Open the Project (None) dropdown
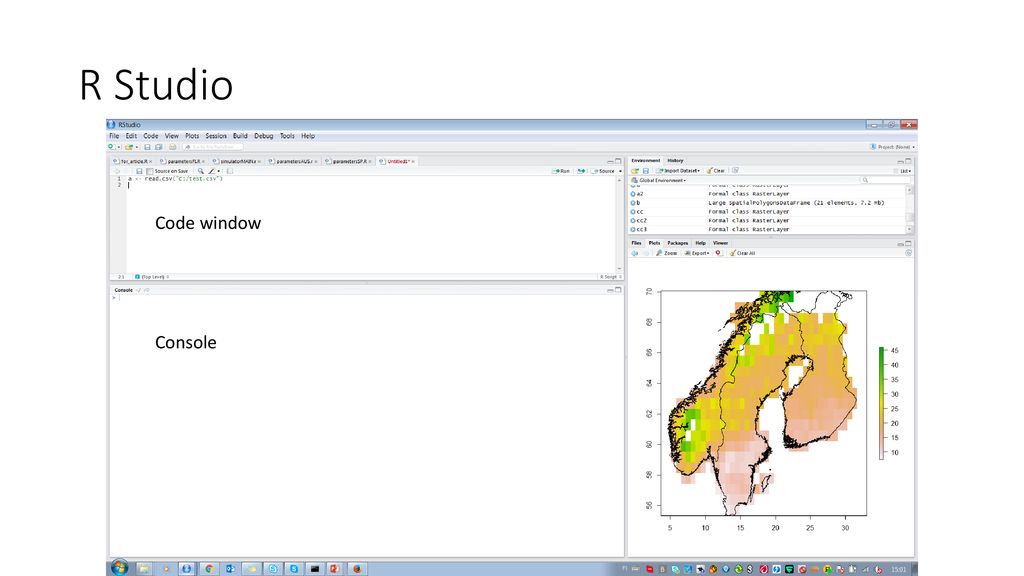This screenshot has width=1024, height=576. pos(892,147)
